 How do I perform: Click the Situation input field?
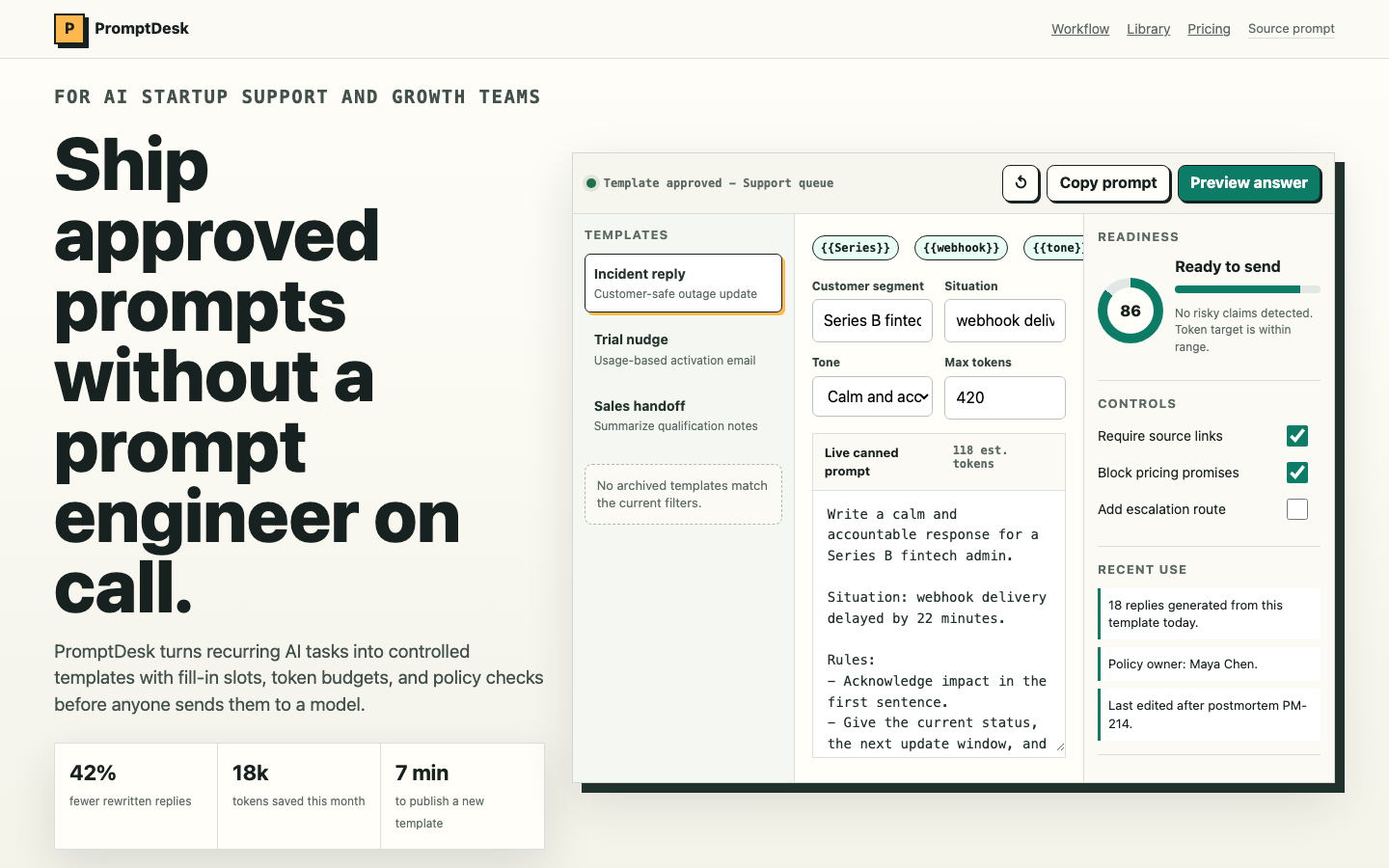(1005, 320)
